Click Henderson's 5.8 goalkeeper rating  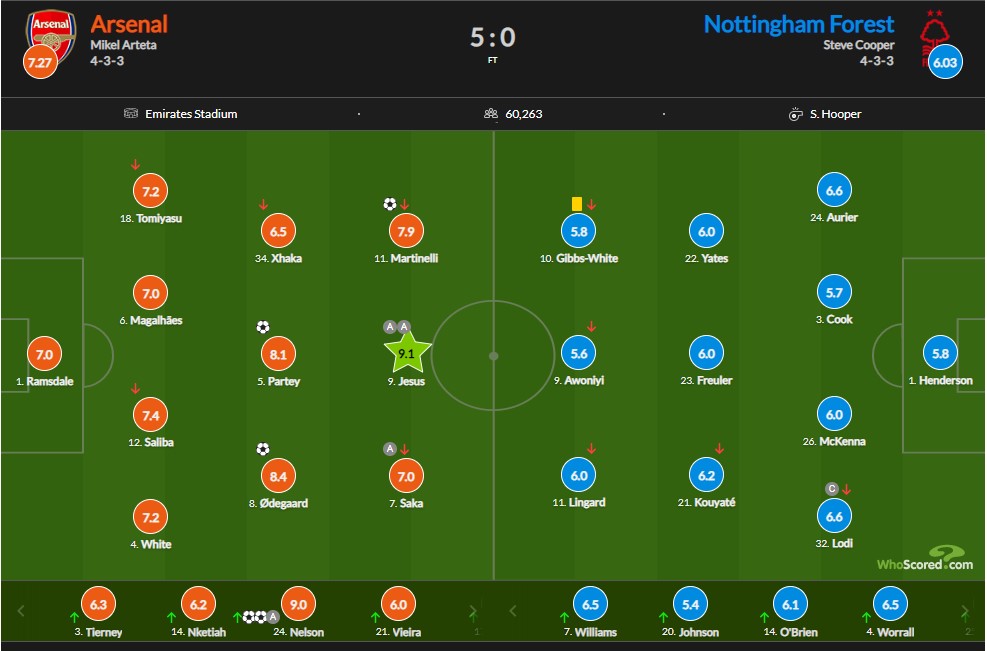click(940, 354)
